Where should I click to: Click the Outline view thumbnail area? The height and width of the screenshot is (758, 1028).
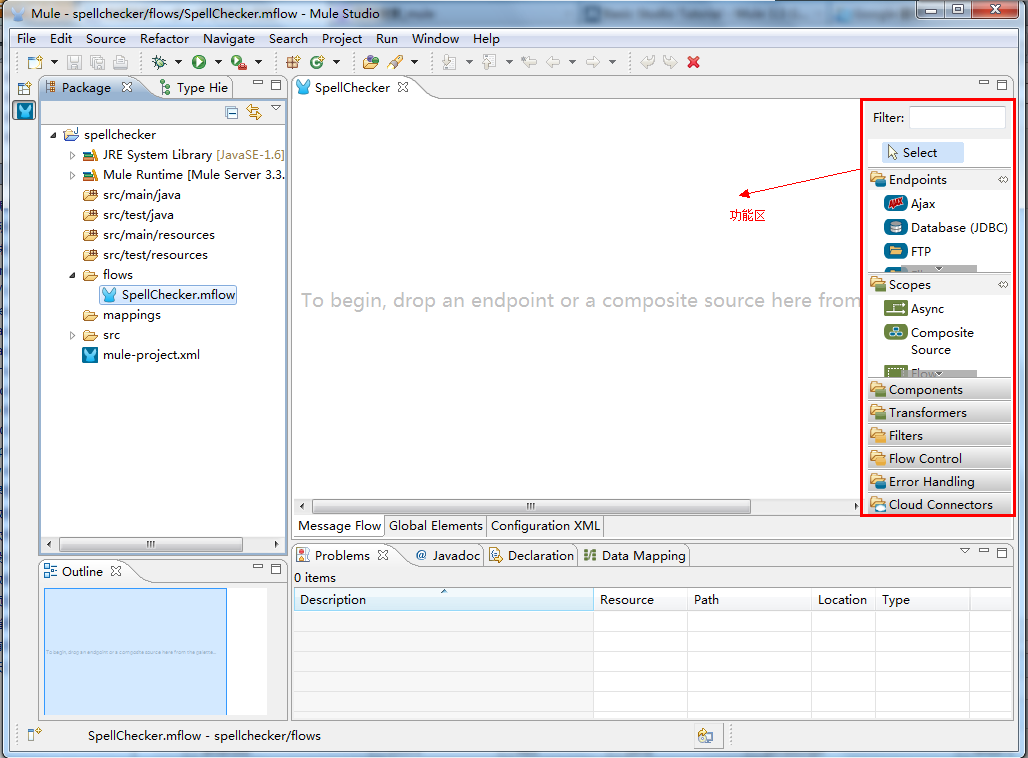135,651
